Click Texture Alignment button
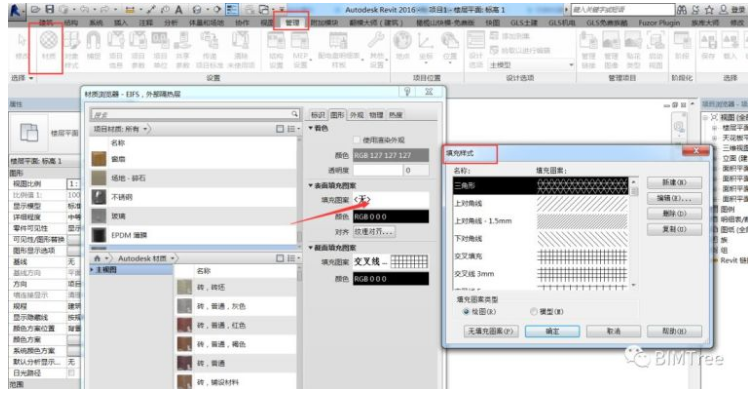Screen dimensions: 756x398 click(x=374, y=232)
